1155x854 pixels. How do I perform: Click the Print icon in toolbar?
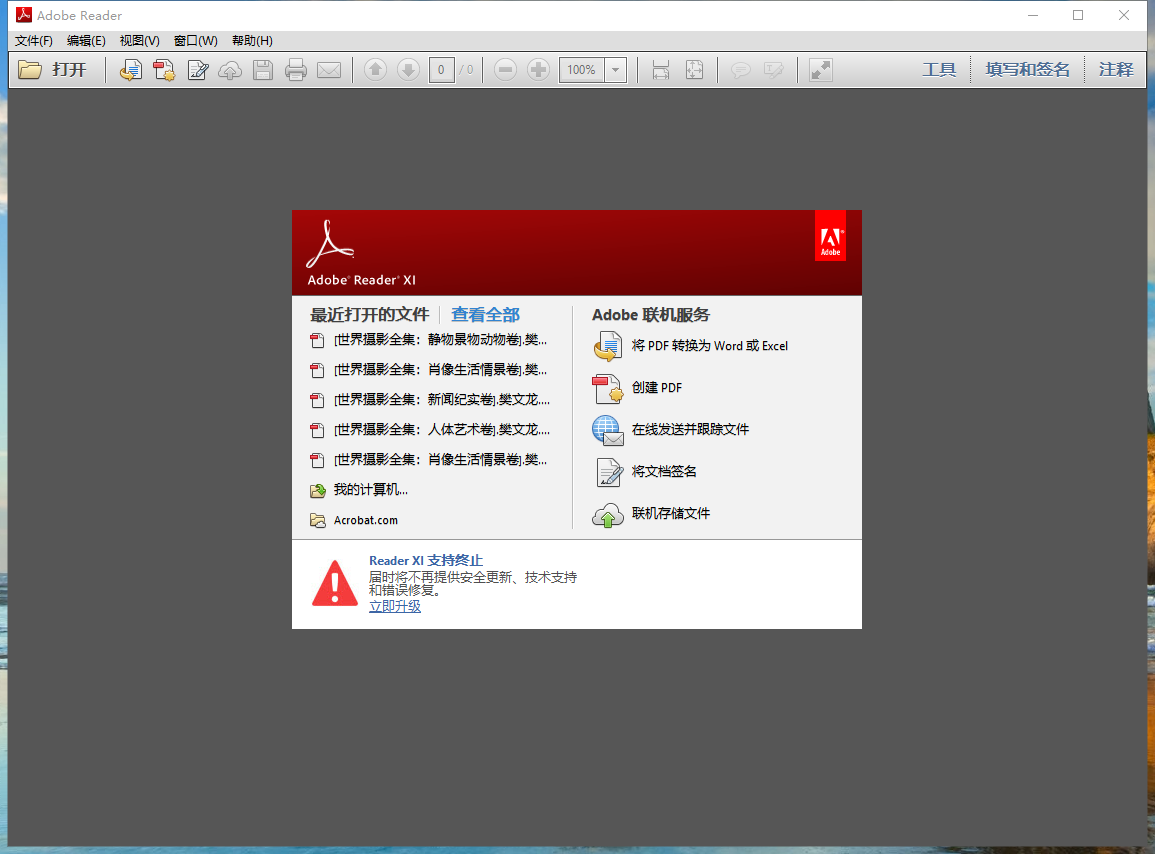coord(296,70)
